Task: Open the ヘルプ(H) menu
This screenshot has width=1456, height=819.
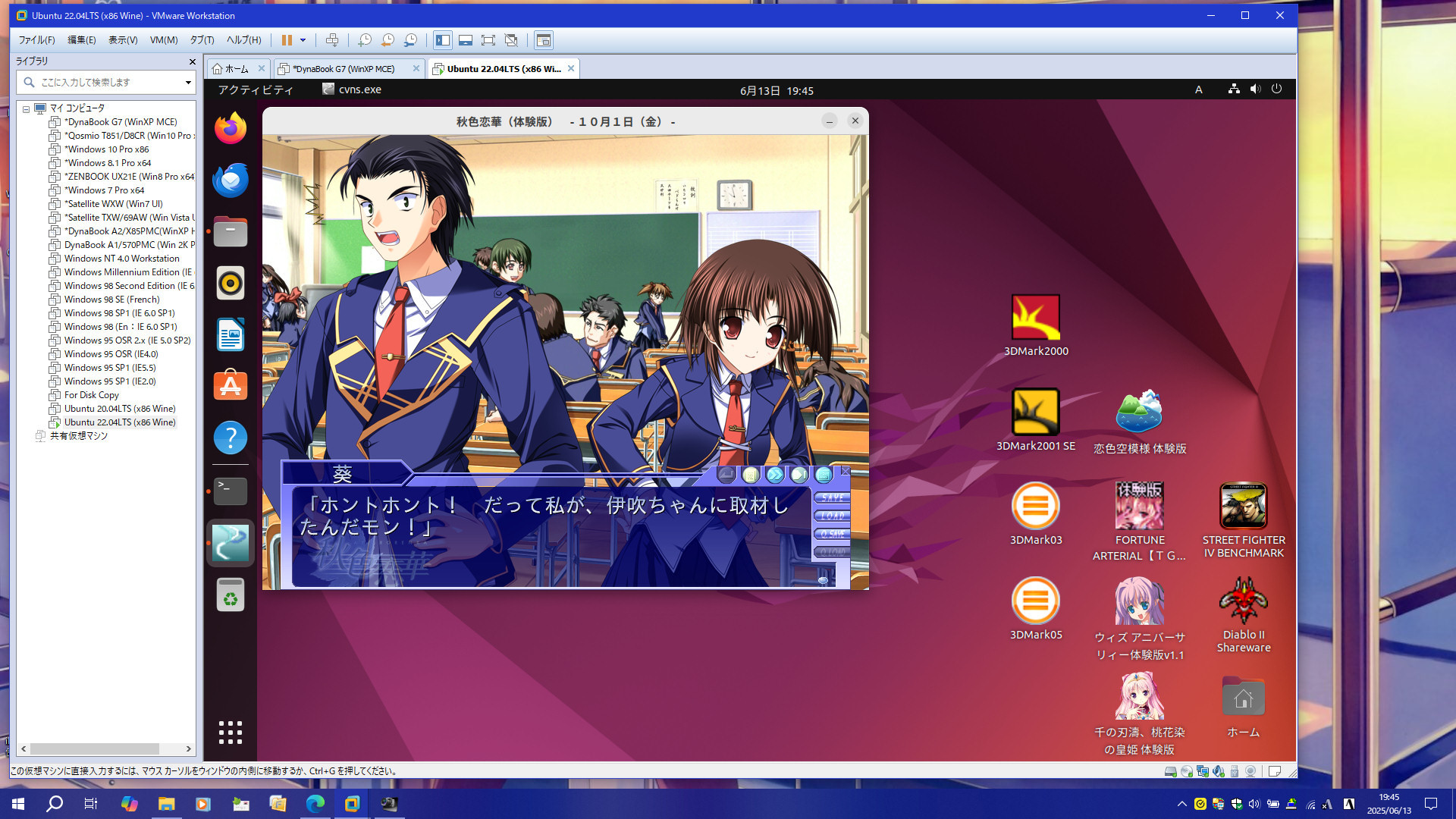Action: pos(243,40)
